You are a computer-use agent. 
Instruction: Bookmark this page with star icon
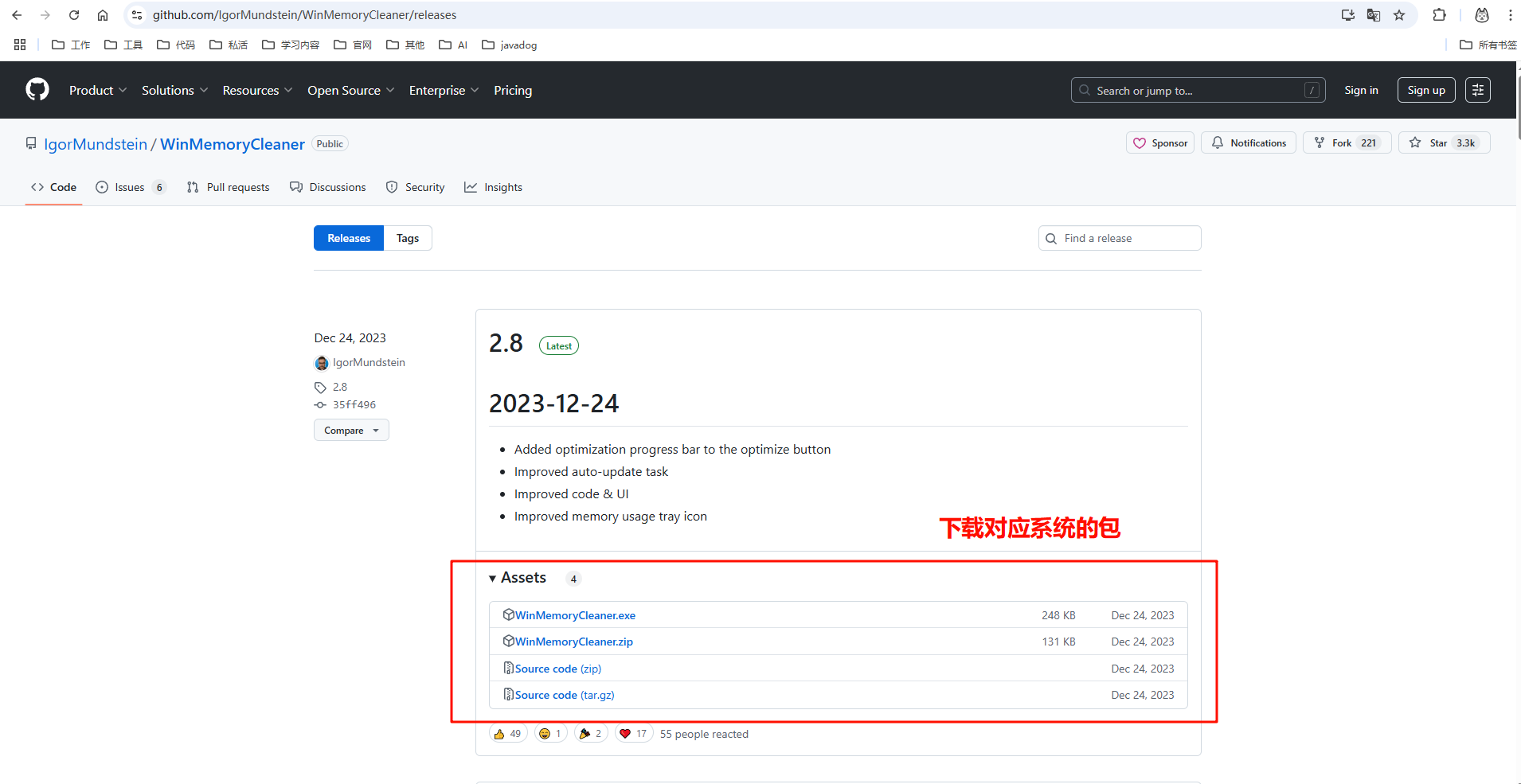tap(1399, 15)
